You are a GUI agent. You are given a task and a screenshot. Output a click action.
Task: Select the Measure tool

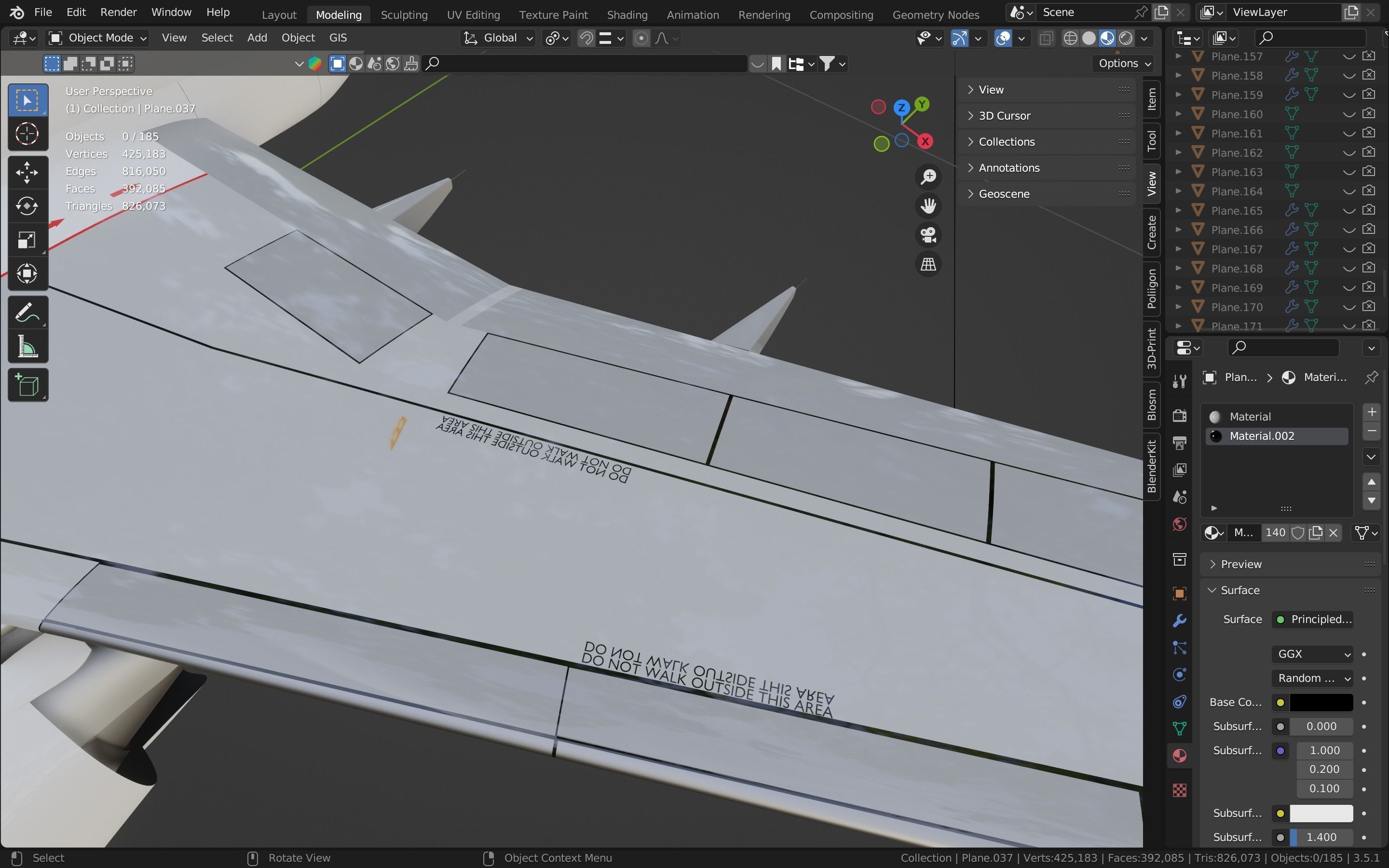pos(27,347)
